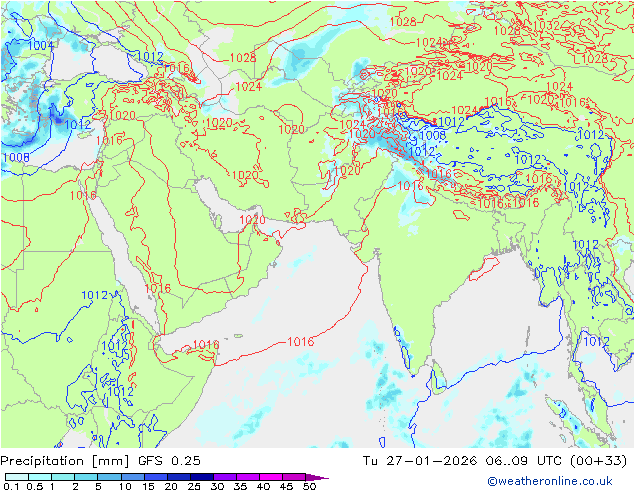Click the 5–10 mm legend swatch
The height and width of the screenshot is (490, 634).
pos(109,477)
